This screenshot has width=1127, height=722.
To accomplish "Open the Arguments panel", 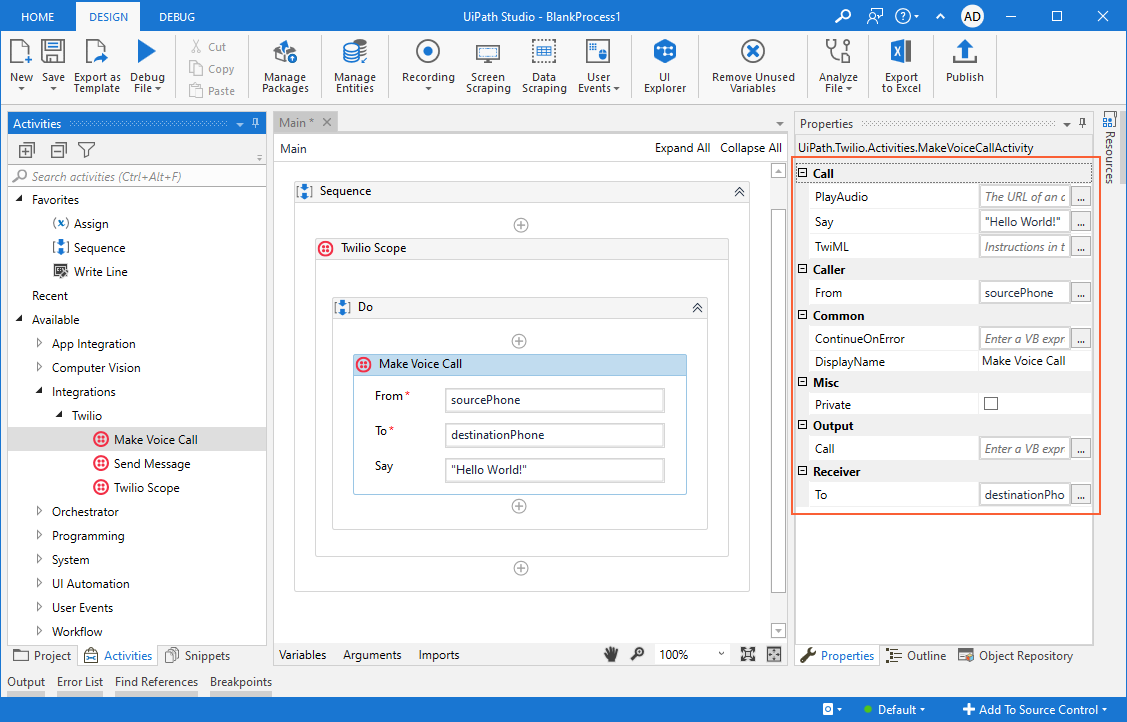I will (372, 654).
